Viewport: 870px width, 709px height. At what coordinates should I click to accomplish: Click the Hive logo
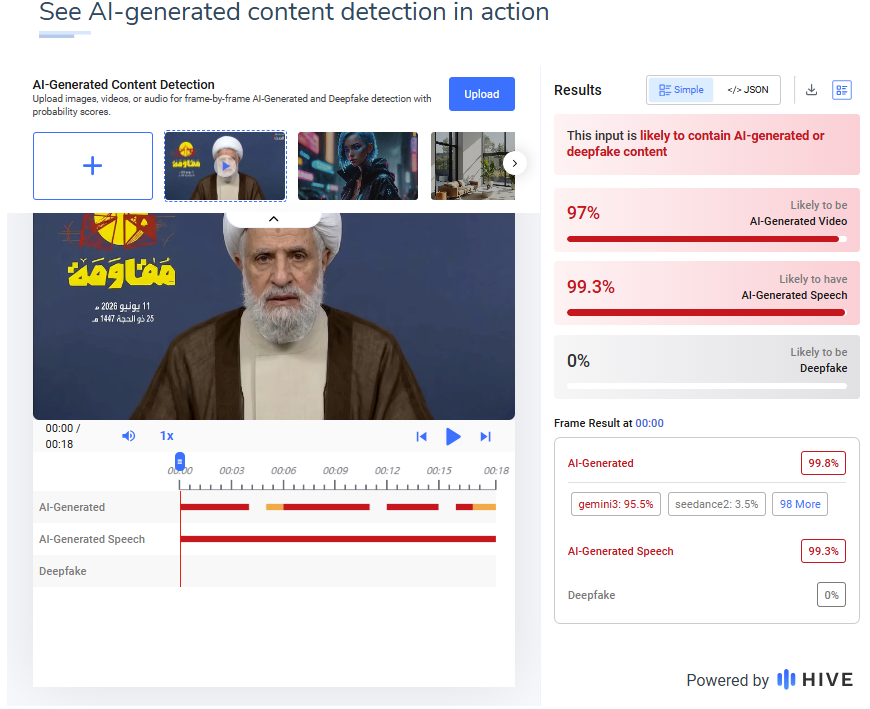pyautogui.click(x=815, y=680)
